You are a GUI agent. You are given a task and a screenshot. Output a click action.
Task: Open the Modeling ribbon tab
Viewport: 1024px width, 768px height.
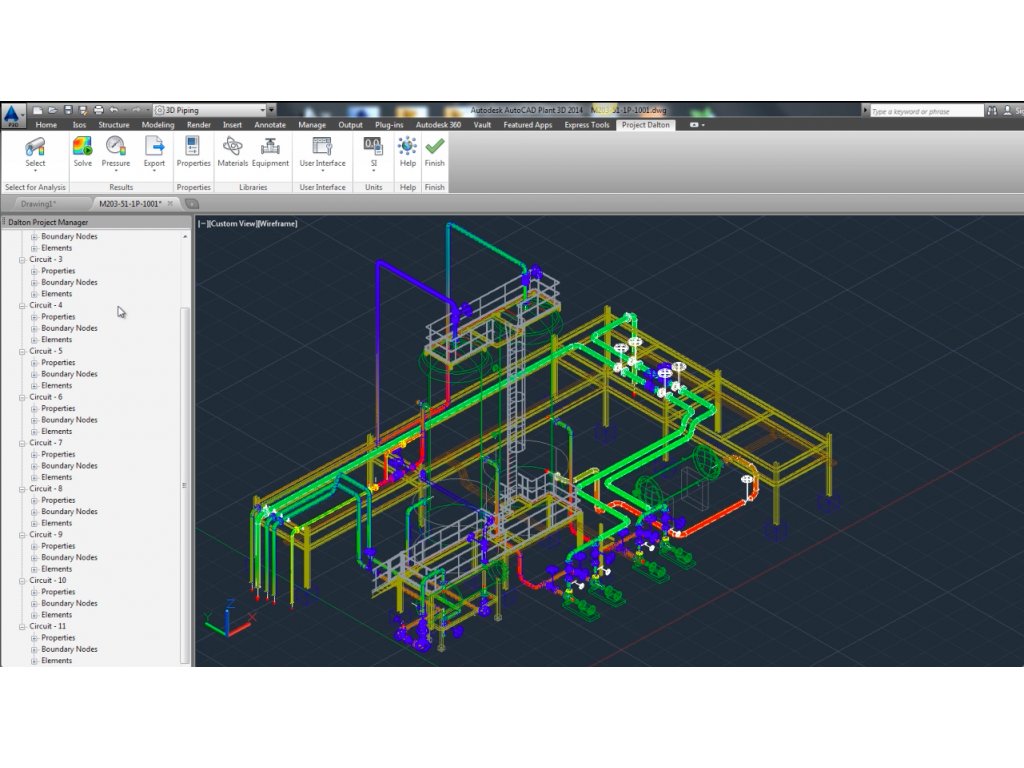click(158, 125)
